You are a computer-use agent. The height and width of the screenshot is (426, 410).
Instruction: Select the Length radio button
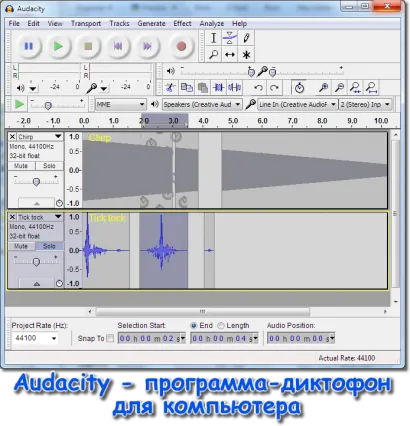221,326
